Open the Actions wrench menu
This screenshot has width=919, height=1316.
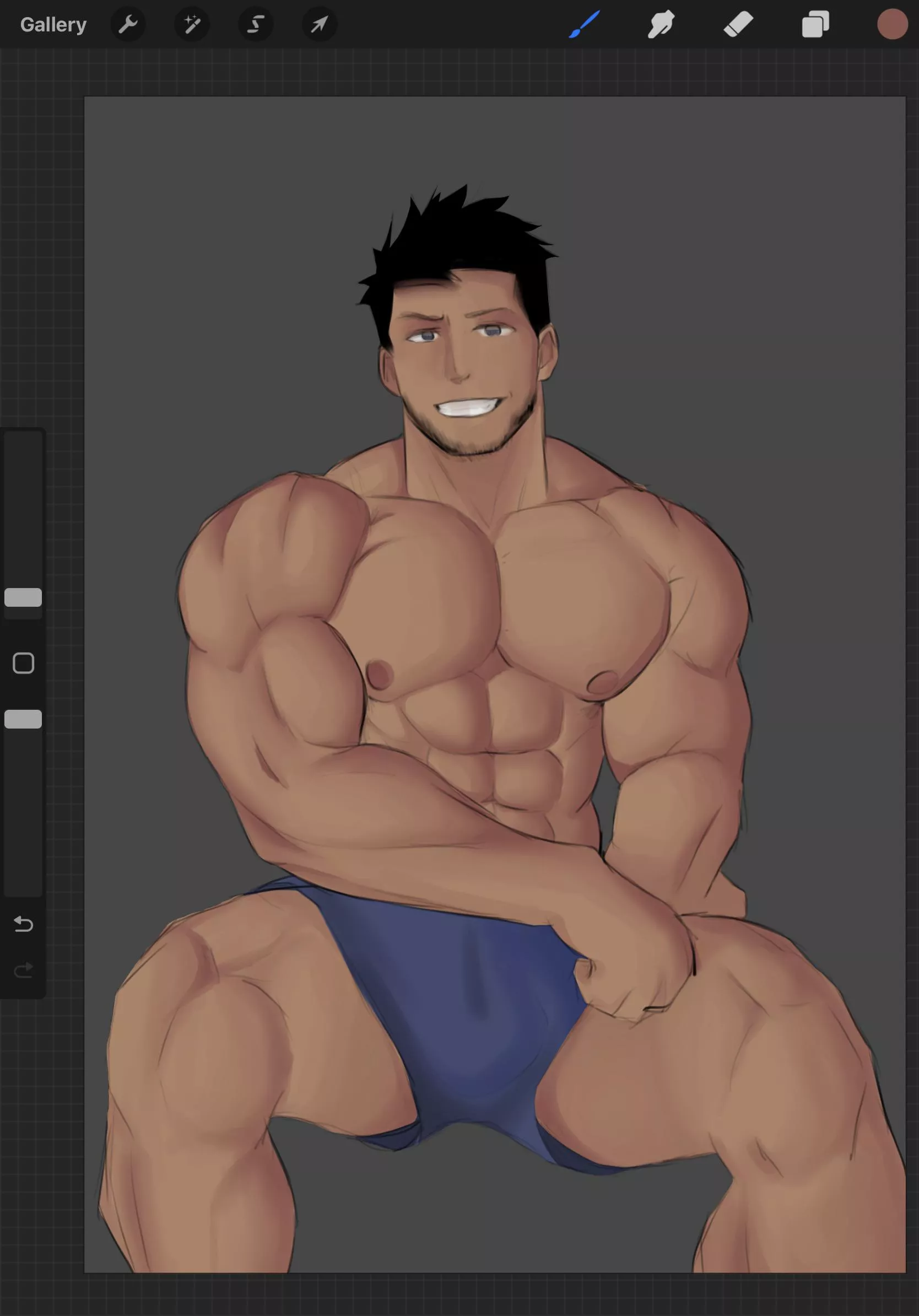[x=128, y=25]
